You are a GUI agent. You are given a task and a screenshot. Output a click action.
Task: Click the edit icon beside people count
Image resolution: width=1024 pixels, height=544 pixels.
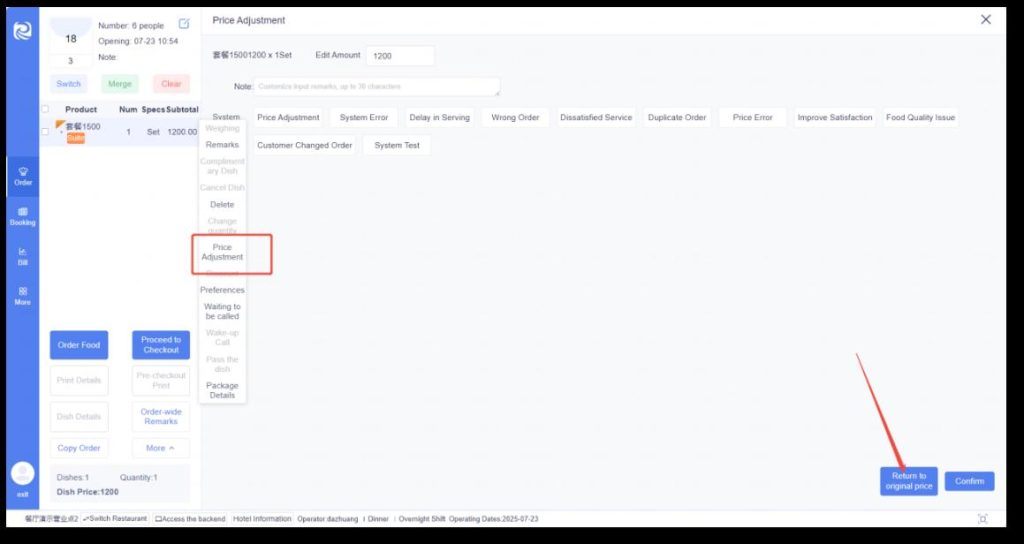pyautogui.click(x=184, y=23)
